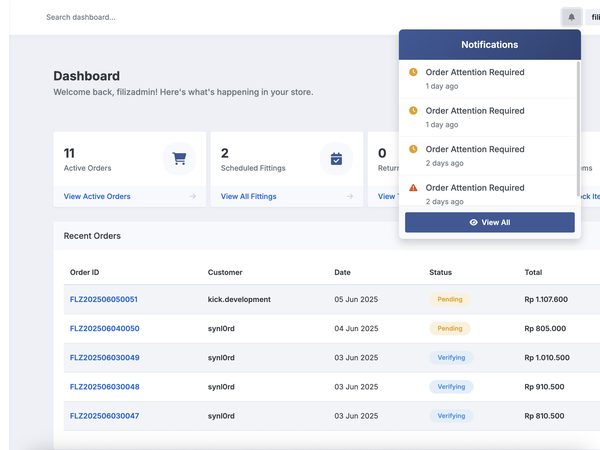Click the Dashboard page title

pos(86,76)
